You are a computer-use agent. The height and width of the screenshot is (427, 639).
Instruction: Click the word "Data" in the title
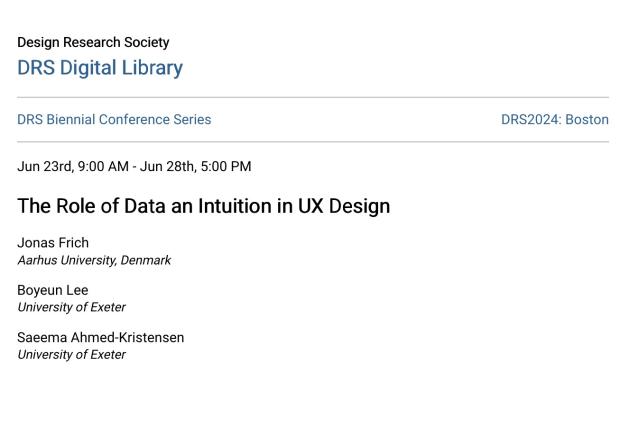coord(145,207)
